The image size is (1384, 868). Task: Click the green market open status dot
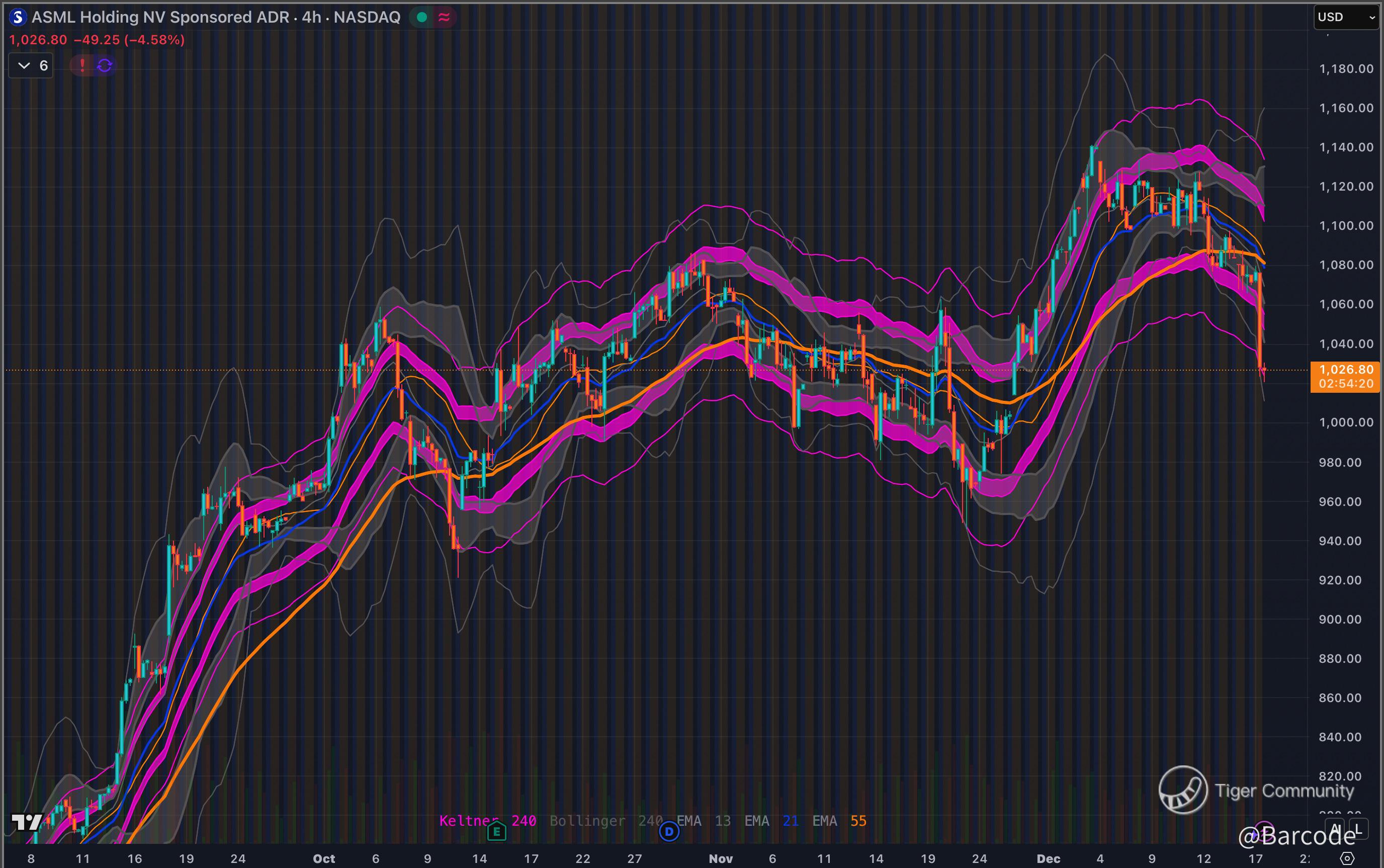pyautogui.click(x=422, y=17)
